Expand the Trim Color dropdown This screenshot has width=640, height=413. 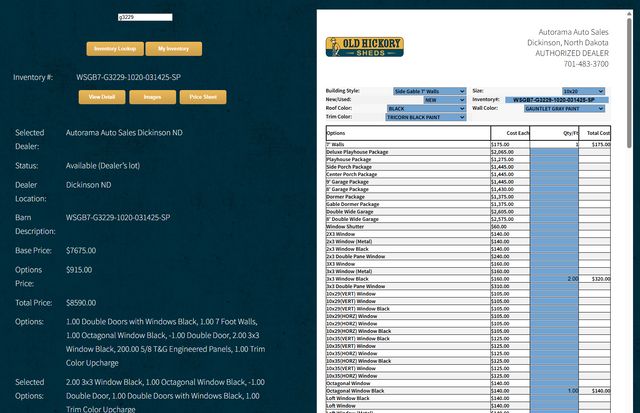(425, 117)
